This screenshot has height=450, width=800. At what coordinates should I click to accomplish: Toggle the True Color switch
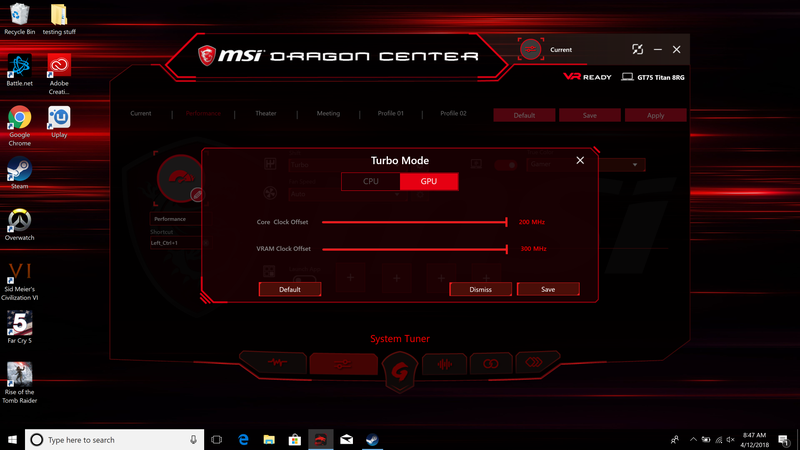506,165
